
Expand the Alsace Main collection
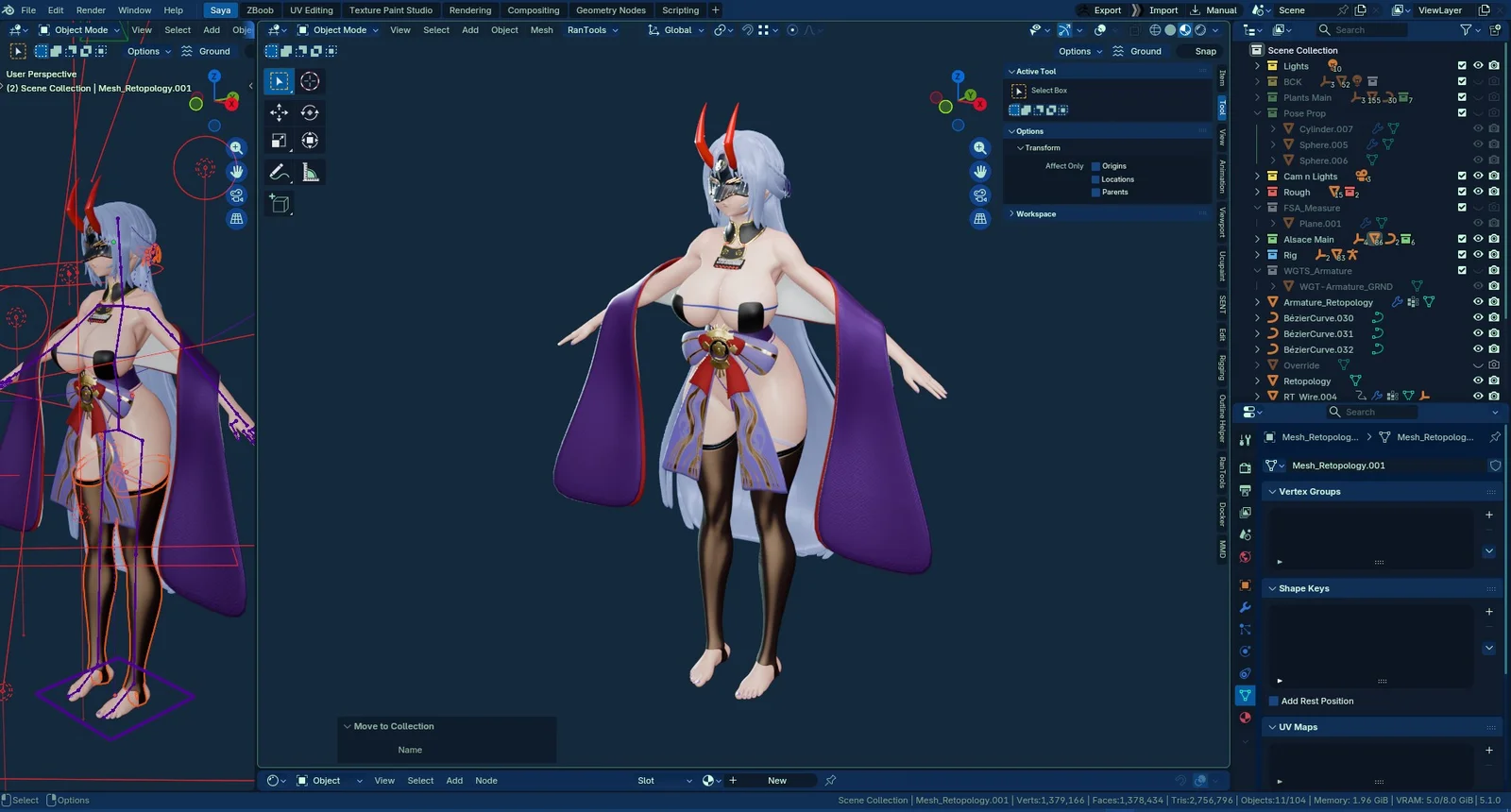point(1257,239)
